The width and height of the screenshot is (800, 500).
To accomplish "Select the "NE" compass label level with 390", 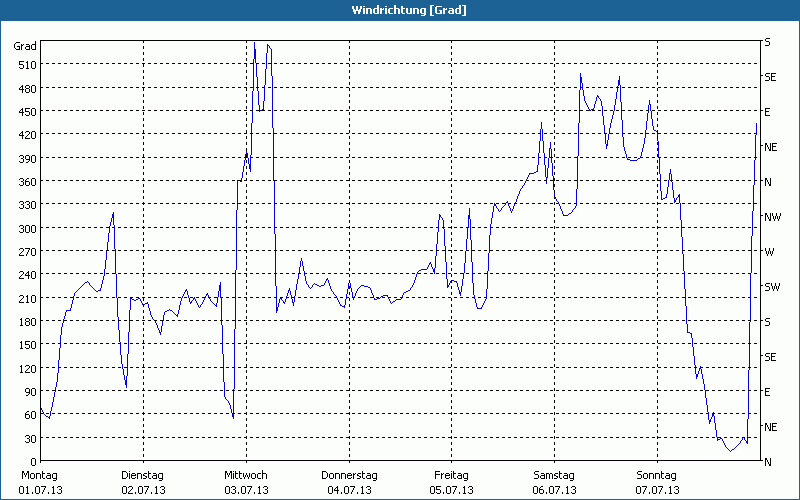I will coord(770,147).
